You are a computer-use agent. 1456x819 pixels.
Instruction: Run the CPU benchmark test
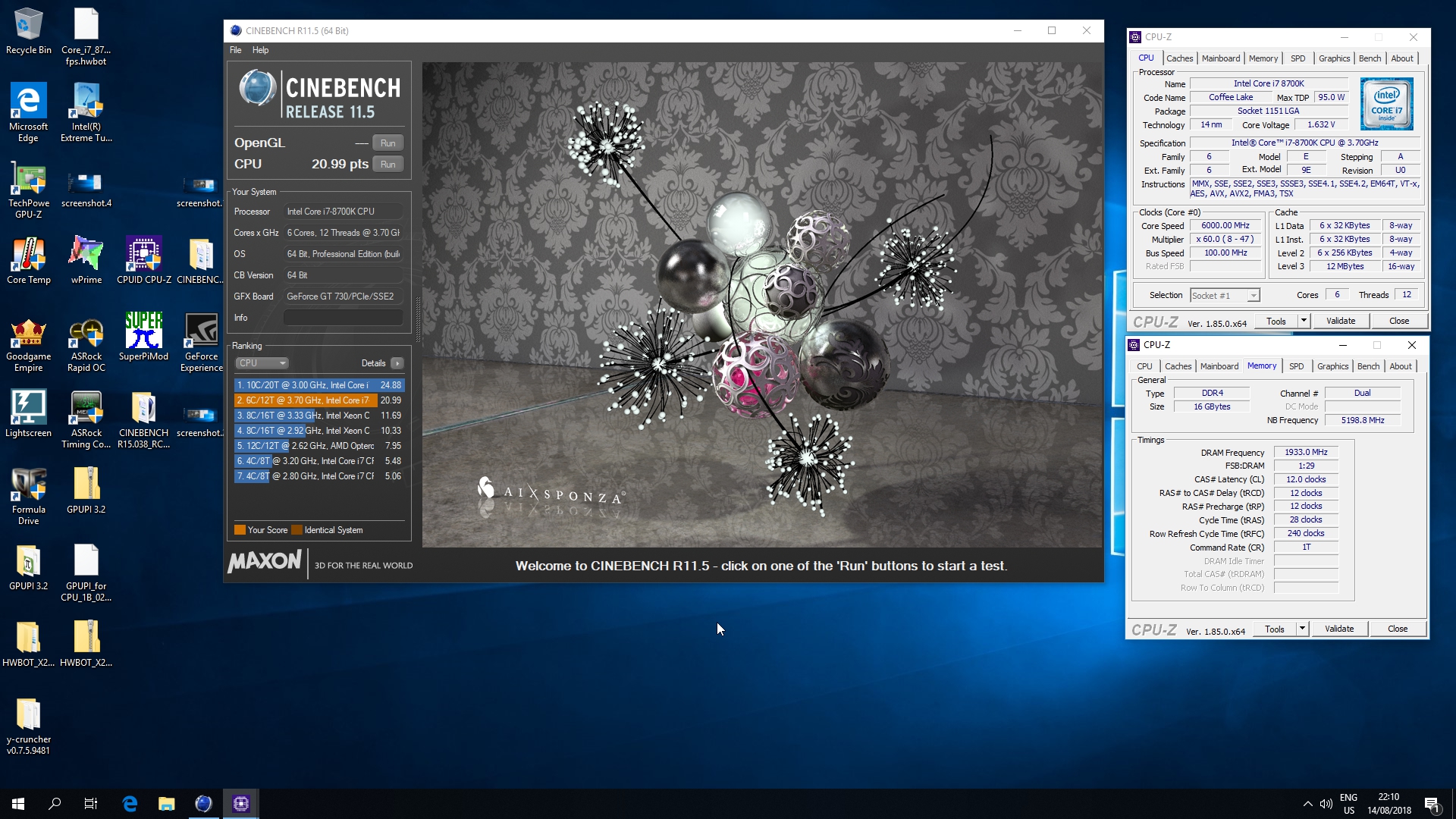coord(388,165)
